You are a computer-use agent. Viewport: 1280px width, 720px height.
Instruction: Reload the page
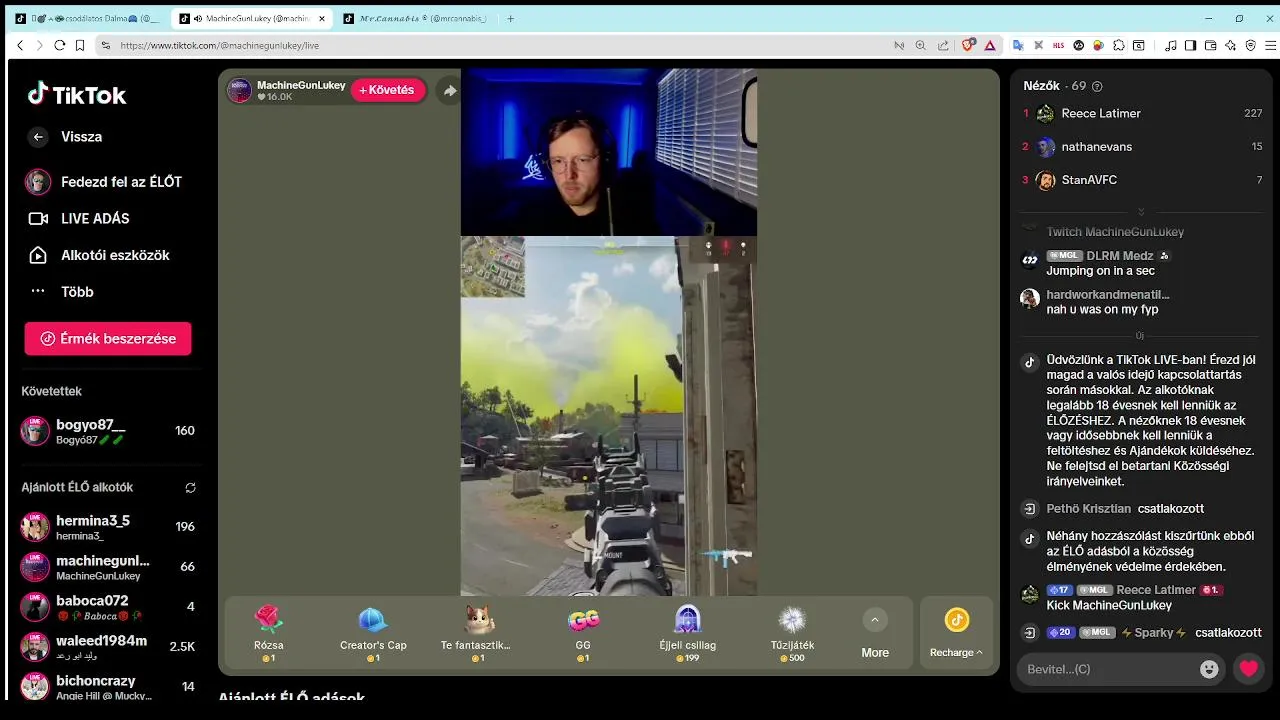click(x=60, y=46)
